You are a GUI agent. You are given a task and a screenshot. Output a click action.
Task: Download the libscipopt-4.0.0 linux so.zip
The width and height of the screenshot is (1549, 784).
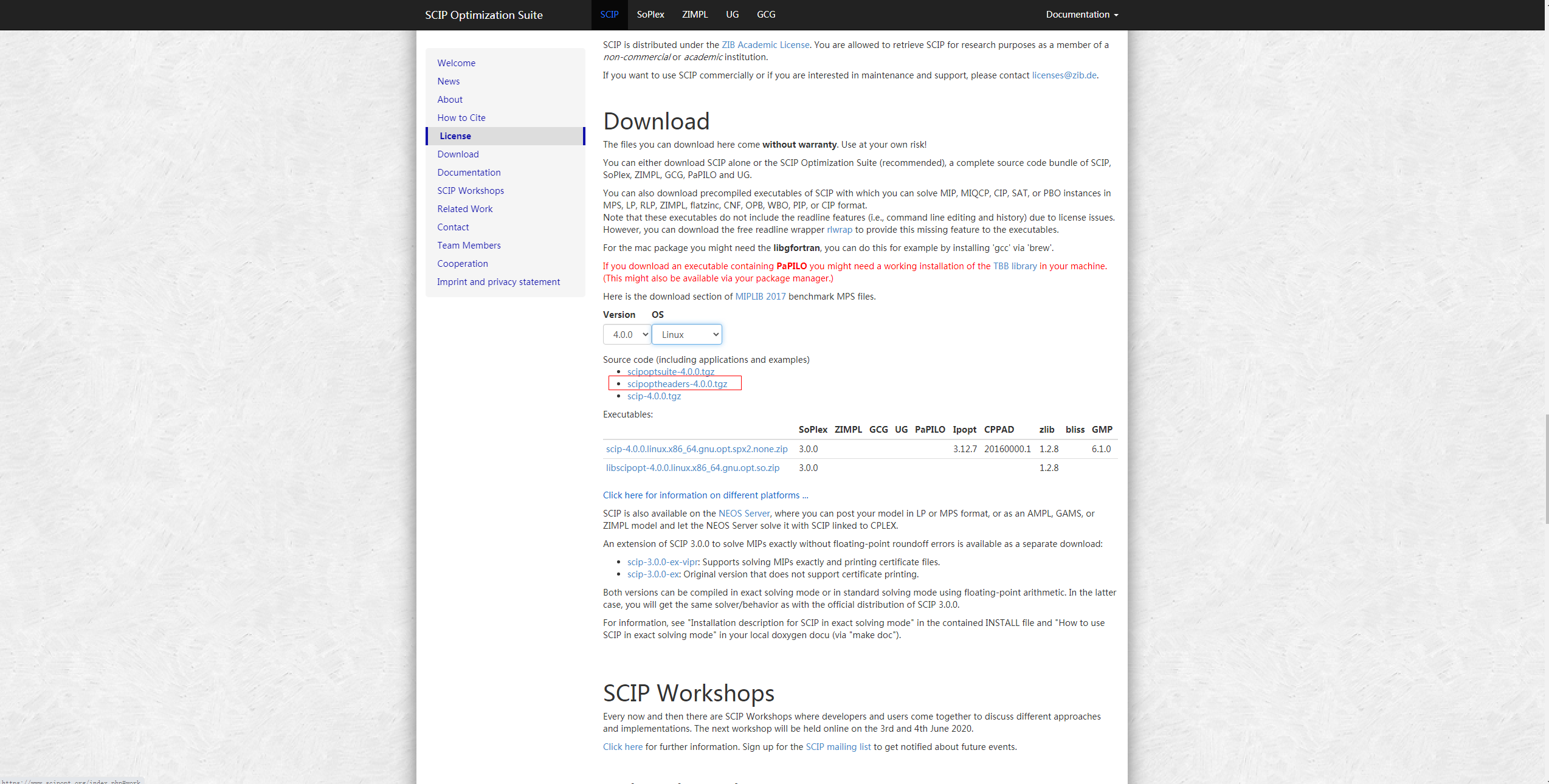click(x=692, y=468)
